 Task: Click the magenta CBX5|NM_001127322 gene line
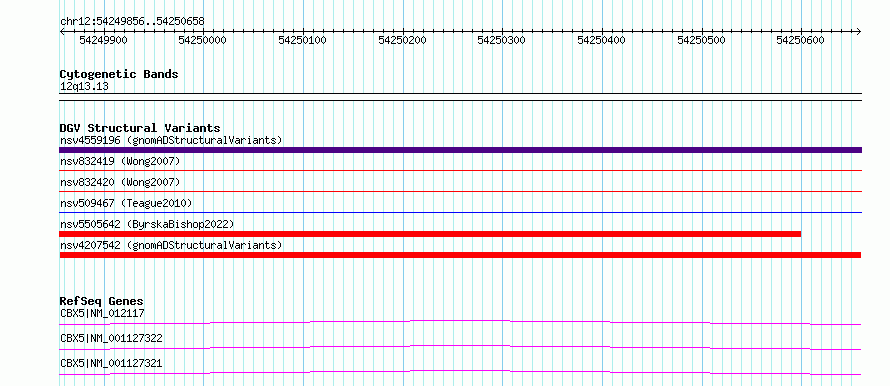(x=460, y=347)
